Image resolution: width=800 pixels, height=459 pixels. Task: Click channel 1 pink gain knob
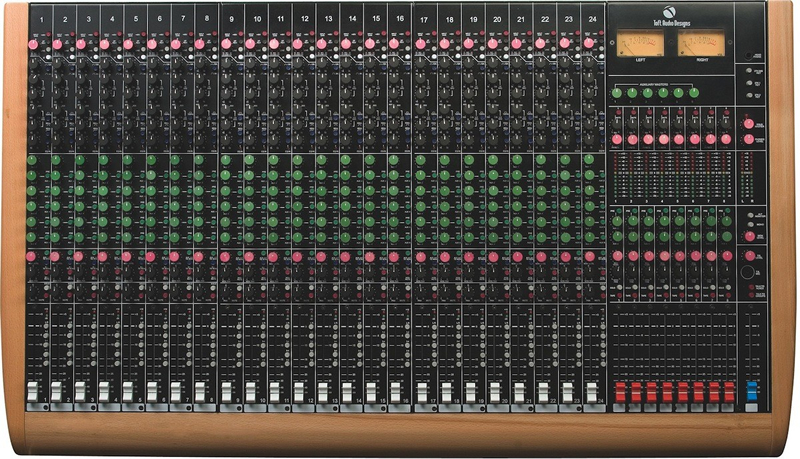coord(33,44)
